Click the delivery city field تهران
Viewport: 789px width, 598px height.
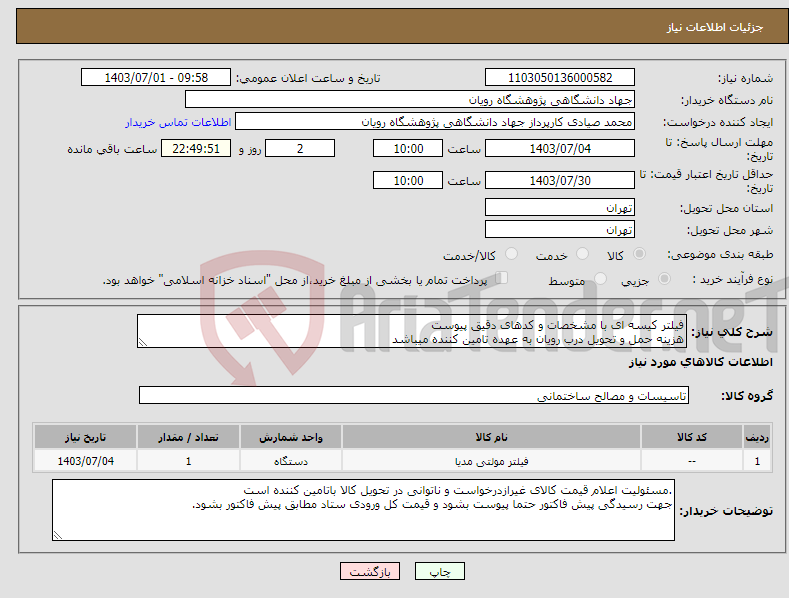pos(560,230)
